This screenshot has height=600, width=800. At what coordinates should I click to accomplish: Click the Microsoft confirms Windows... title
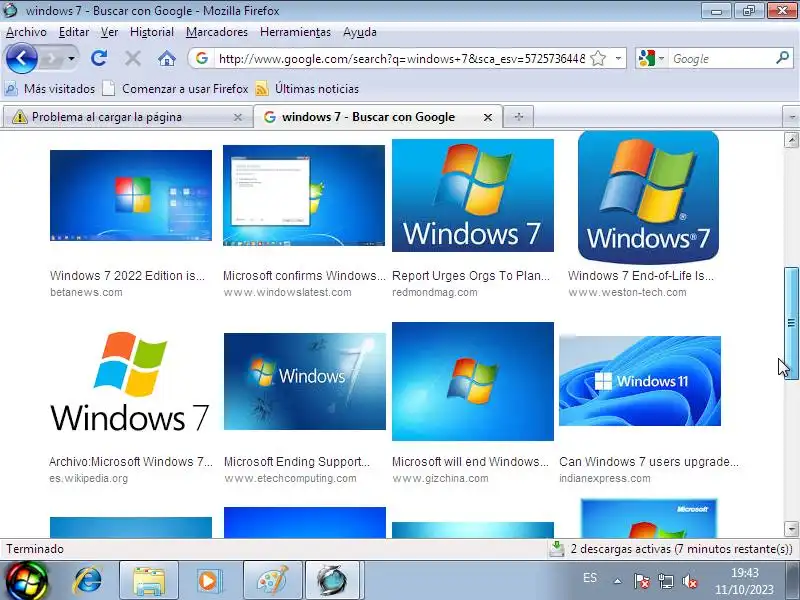click(304, 276)
